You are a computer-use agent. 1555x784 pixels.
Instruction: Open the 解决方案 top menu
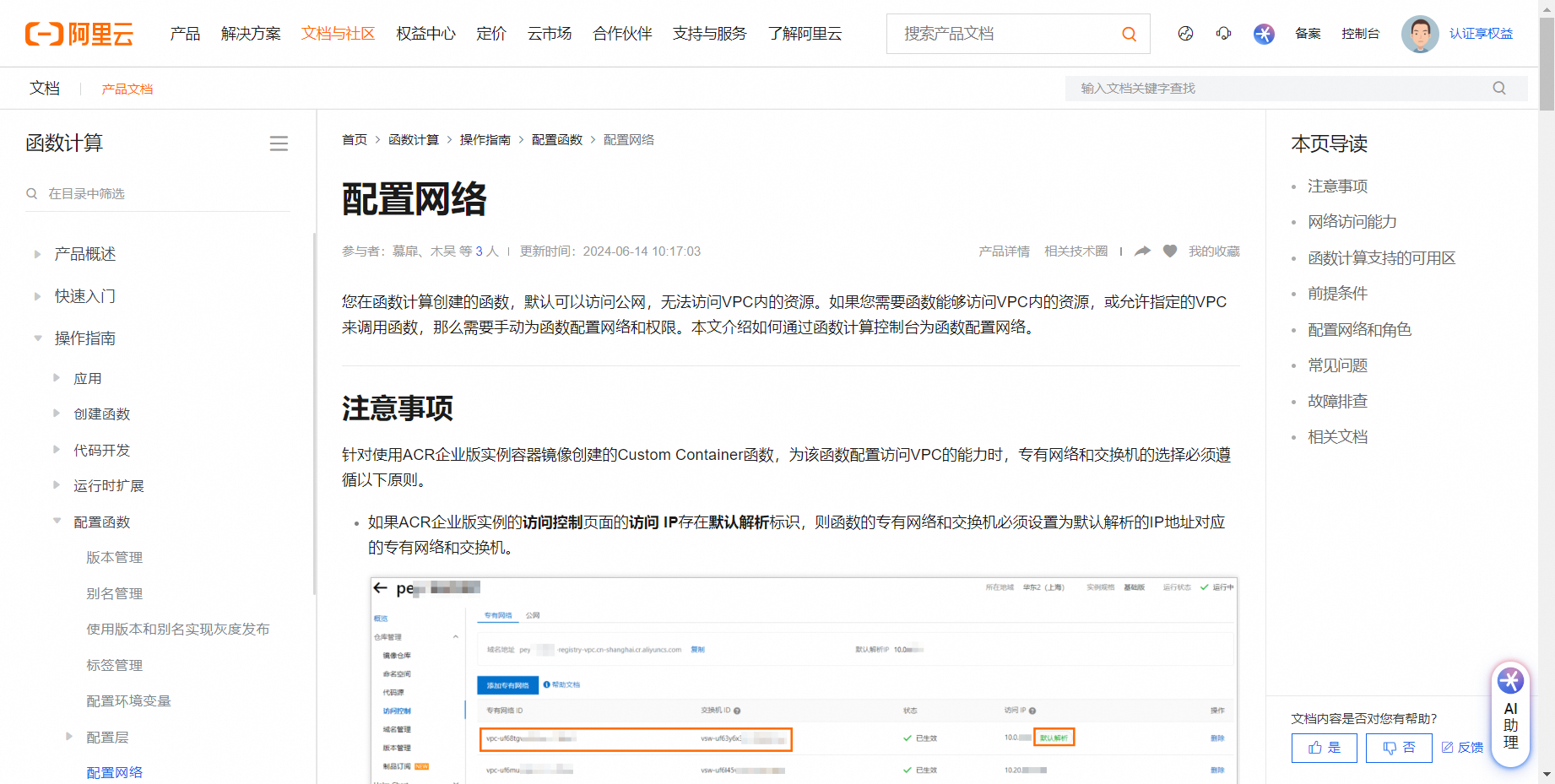(251, 34)
